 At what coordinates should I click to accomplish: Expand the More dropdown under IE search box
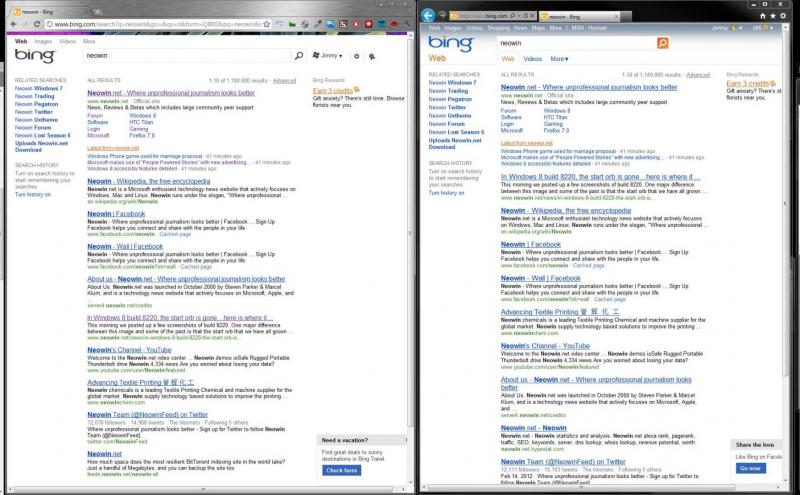pyautogui.click(x=559, y=59)
